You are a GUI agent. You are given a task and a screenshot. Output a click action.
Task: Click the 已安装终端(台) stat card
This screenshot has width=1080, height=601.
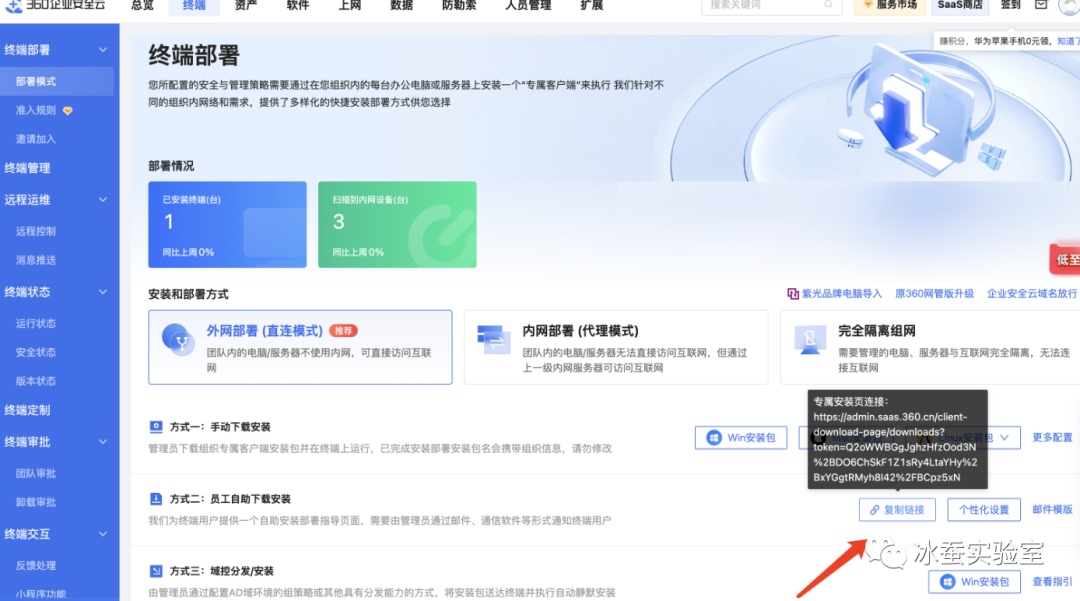227,224
